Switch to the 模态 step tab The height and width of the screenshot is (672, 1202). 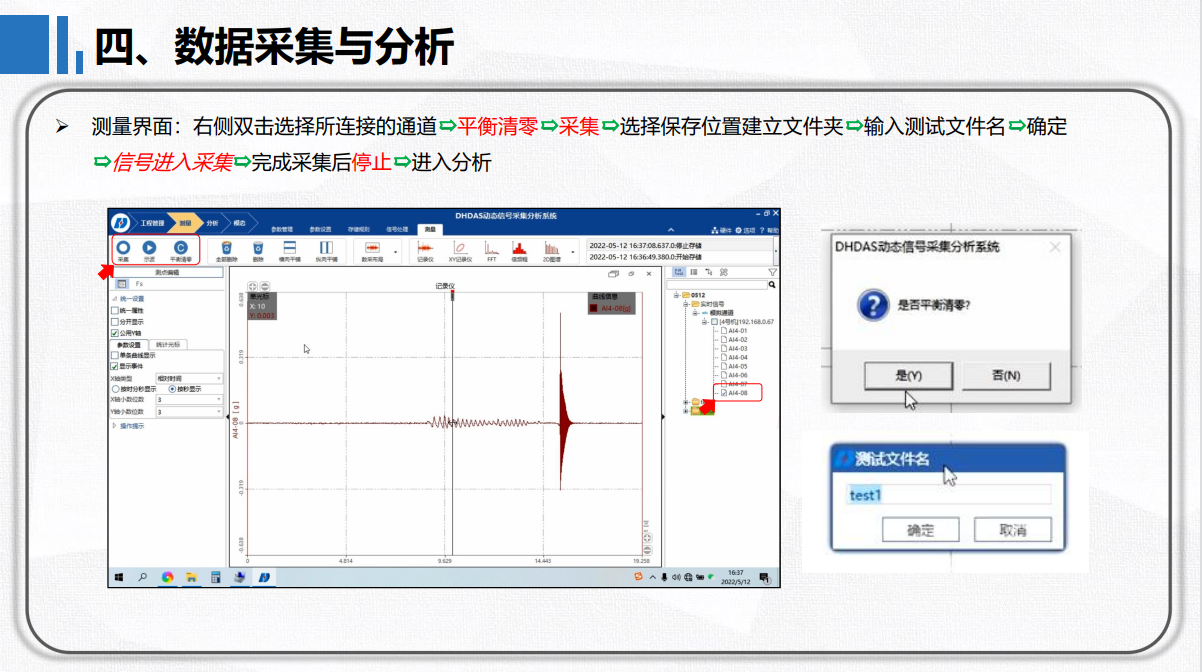(x=239, y=223)
